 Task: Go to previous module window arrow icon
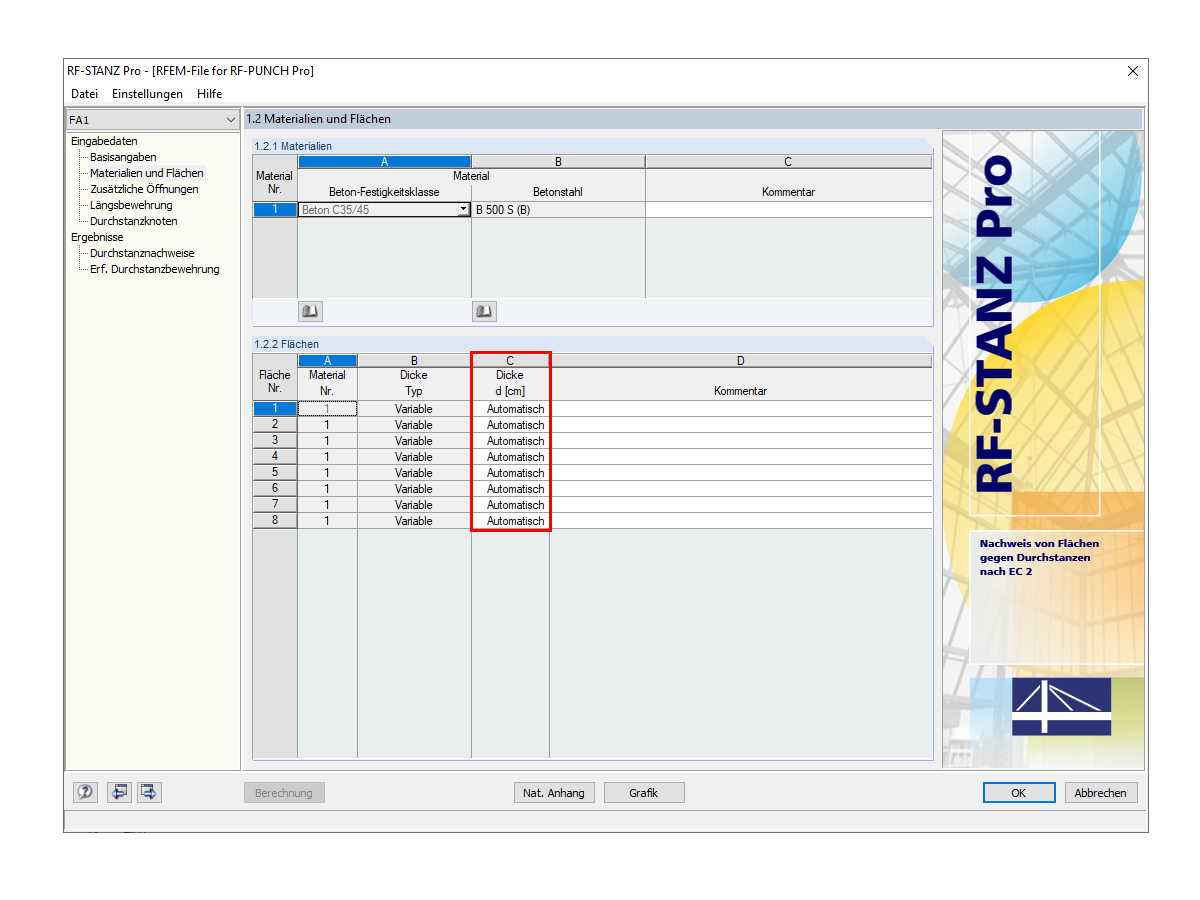tap(119, 792)
